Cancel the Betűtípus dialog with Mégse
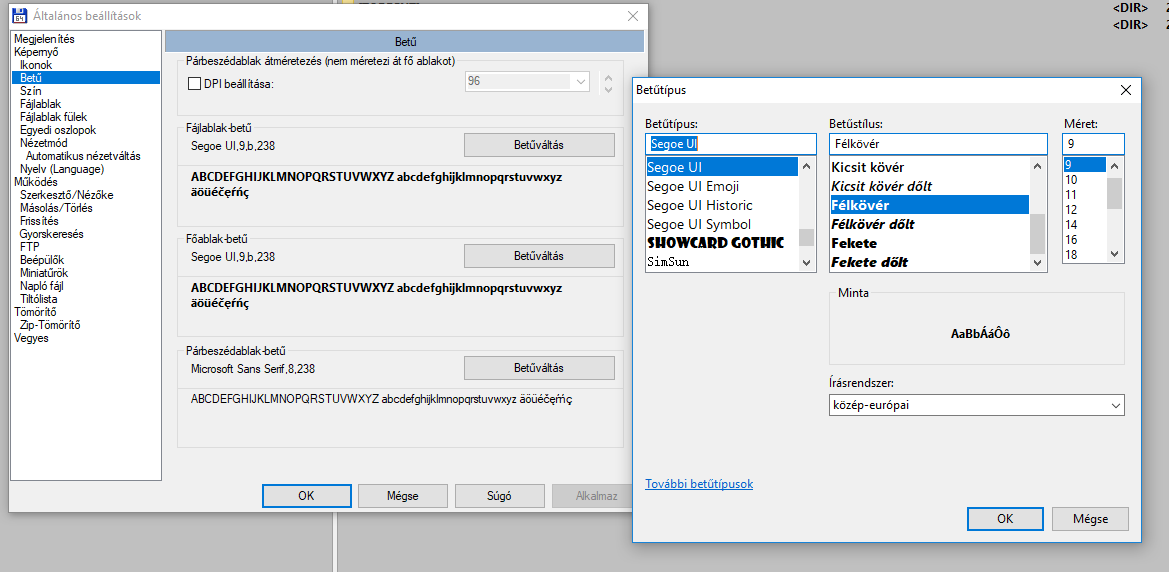Screen dimensions: 1169x572 click(1090, 519)
